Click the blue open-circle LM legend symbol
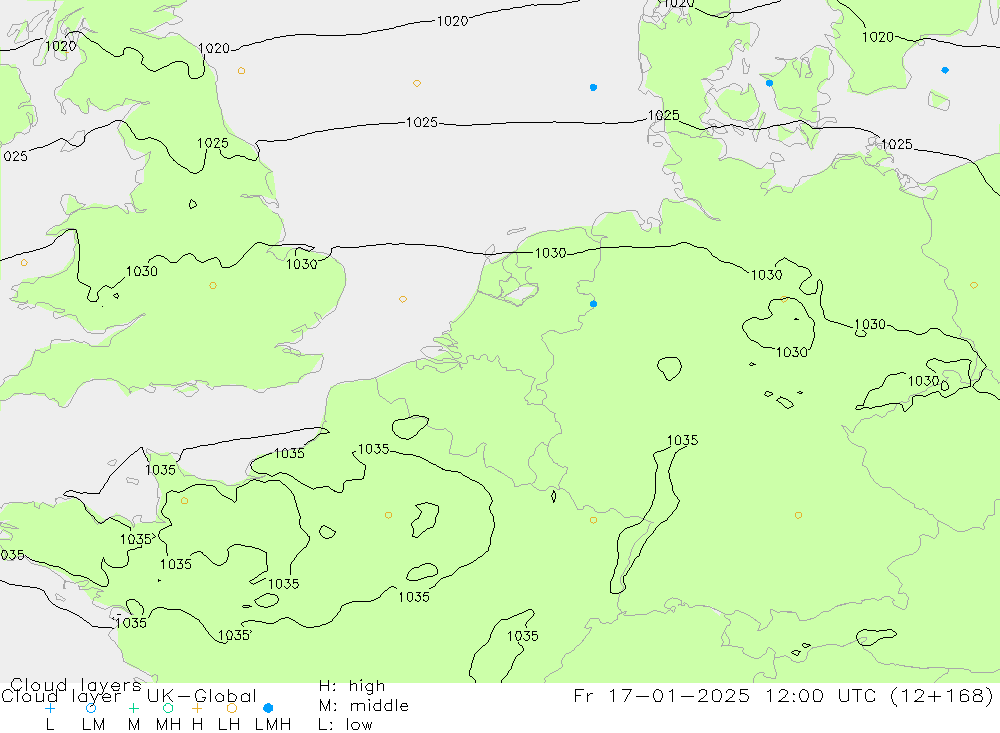Viewport: 1000px width, 733px height. click(91, 708)
